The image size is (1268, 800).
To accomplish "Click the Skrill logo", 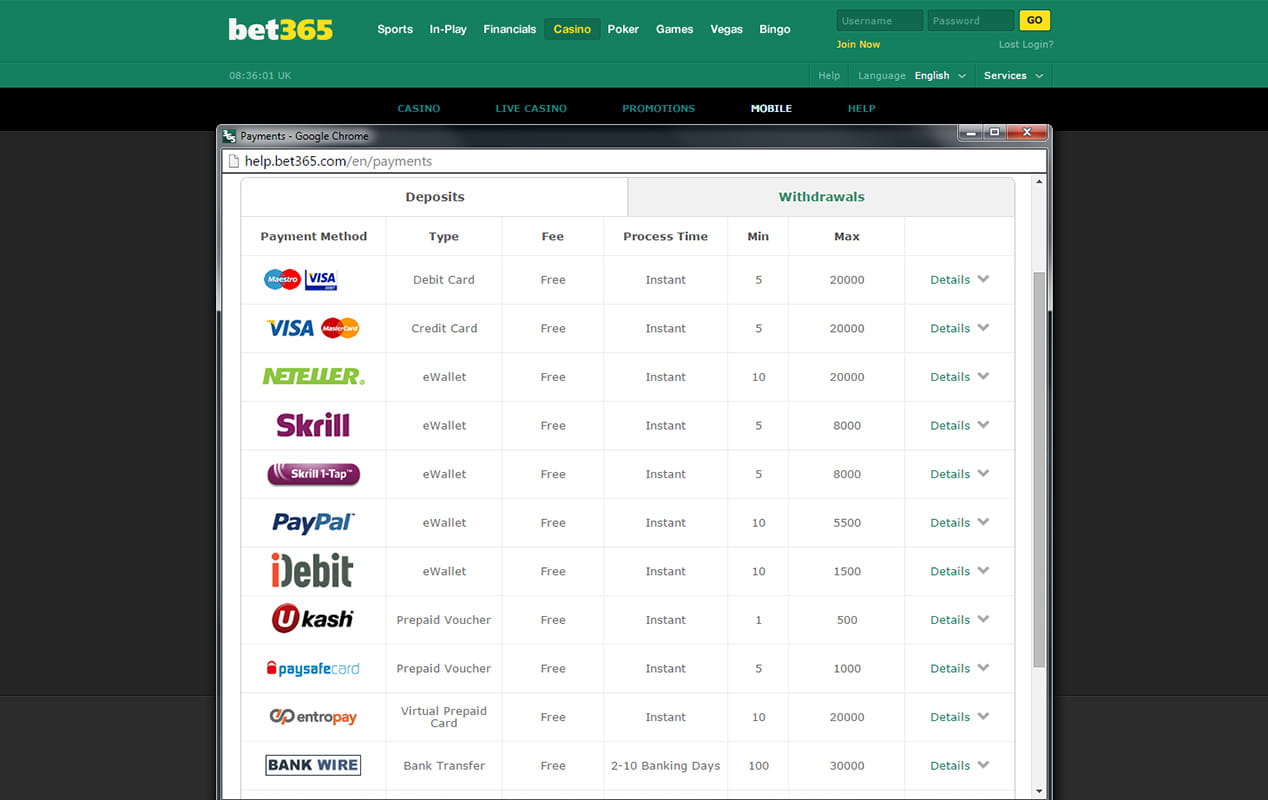I will click(x=313, y=425).
